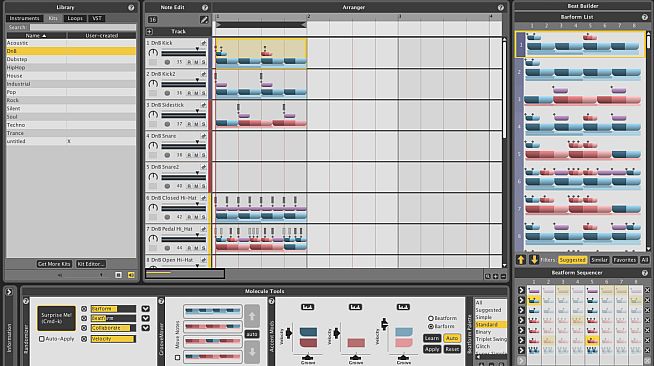Click Library speaker preview icon
Screen dimensions: 654x366
tap(131, 275)
